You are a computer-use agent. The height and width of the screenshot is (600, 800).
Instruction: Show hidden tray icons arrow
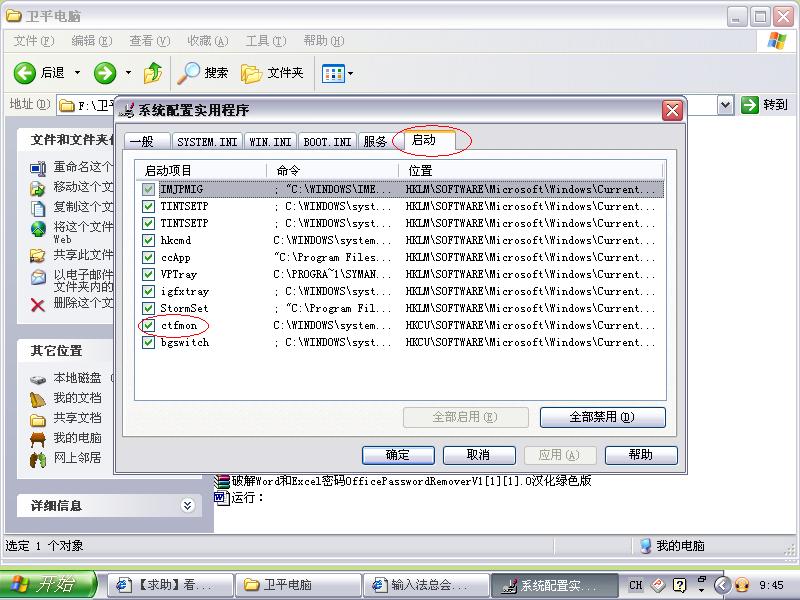(x=722, y=585)
